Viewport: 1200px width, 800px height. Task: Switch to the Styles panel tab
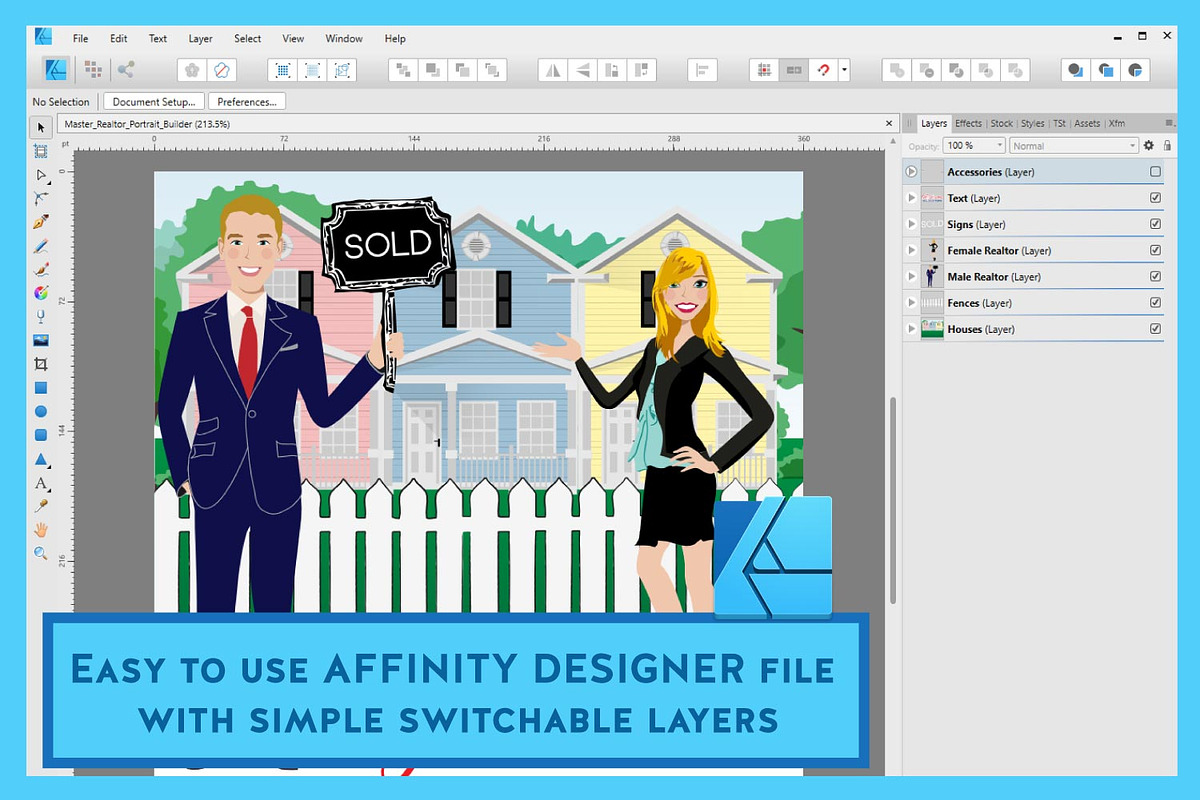[x=1032, y=124]
